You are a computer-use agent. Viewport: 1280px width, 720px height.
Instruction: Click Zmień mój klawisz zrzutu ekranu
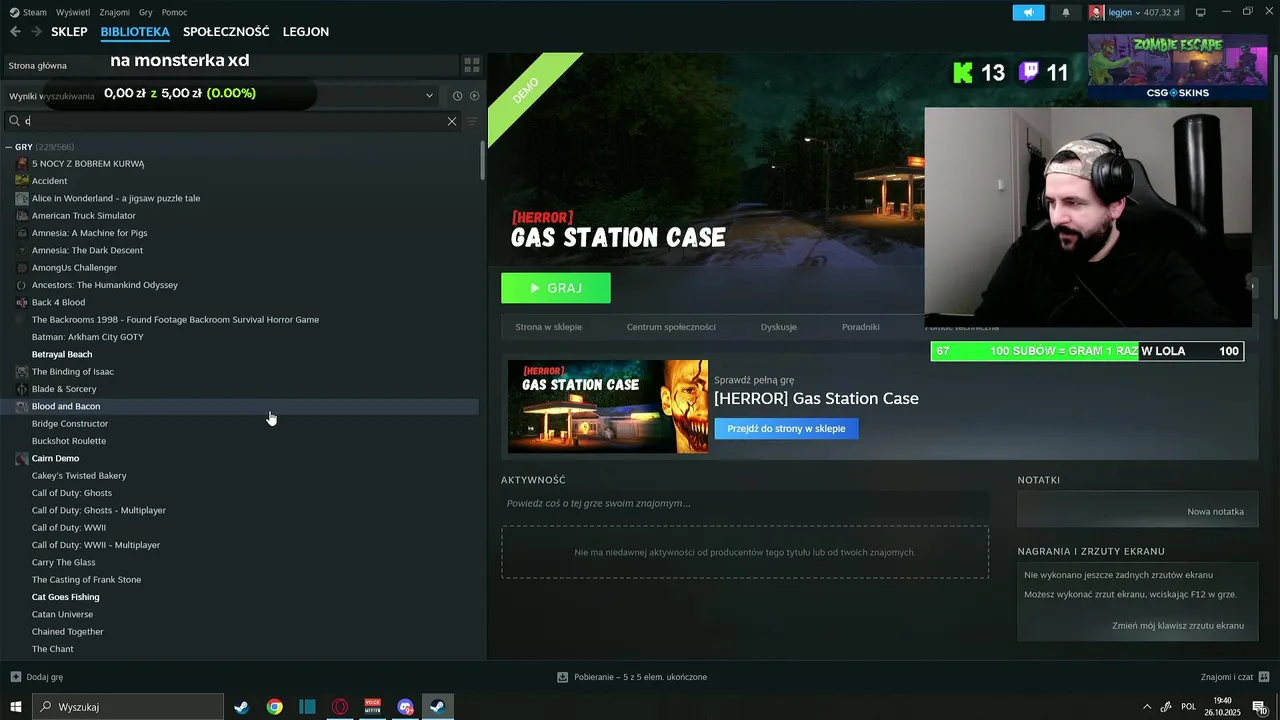1178,626
